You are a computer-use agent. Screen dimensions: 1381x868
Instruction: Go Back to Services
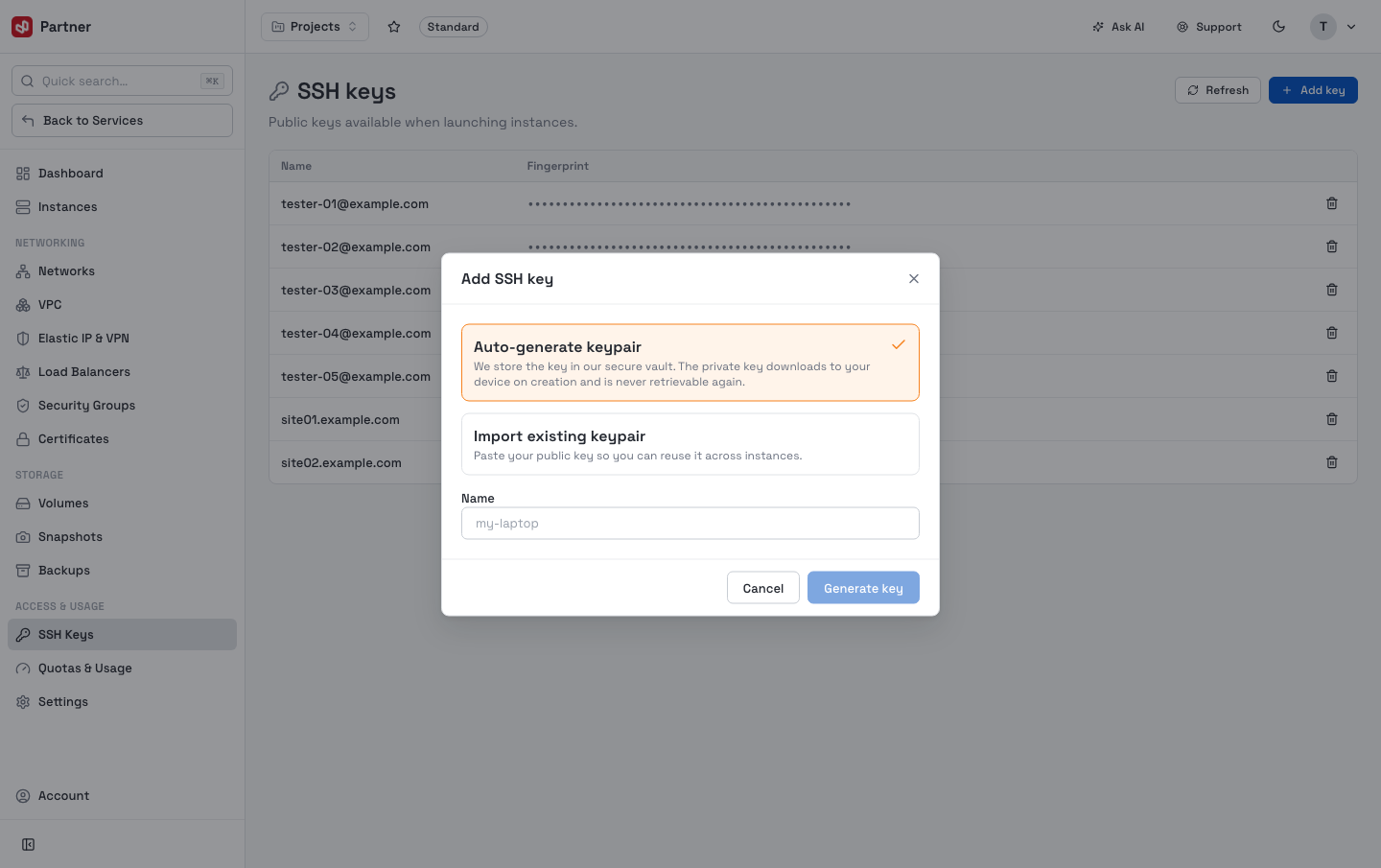click(122, 120)
